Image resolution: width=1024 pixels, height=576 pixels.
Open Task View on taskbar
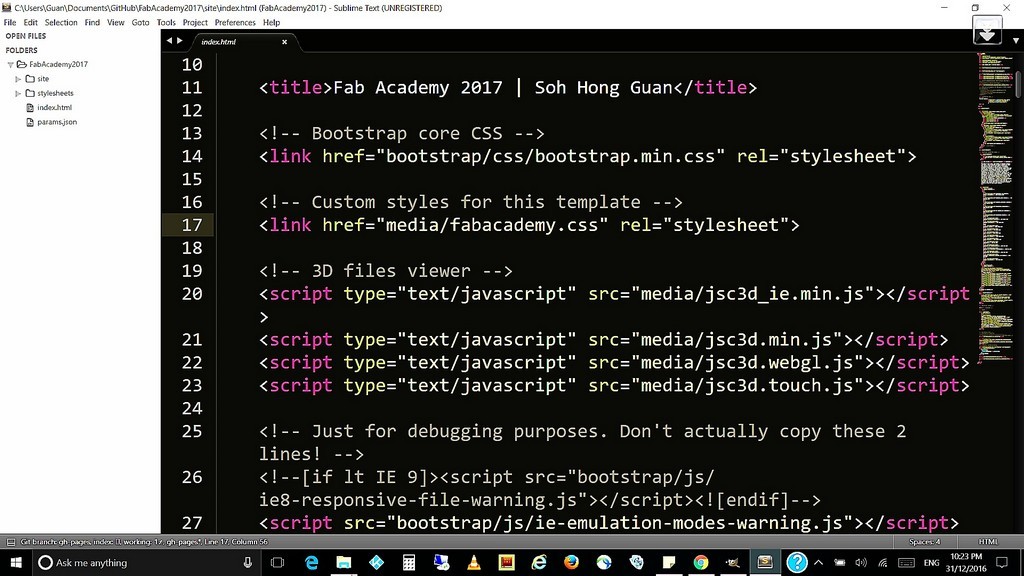pos(278,562)
